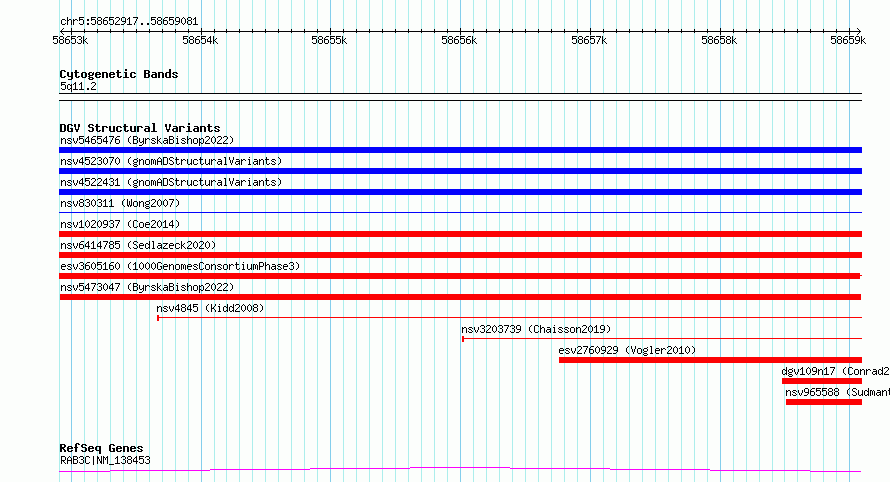The height and width of the screenshot is (482, 890).
Task: Click the 5q11.2 band label
Action: tap(78, 86)
